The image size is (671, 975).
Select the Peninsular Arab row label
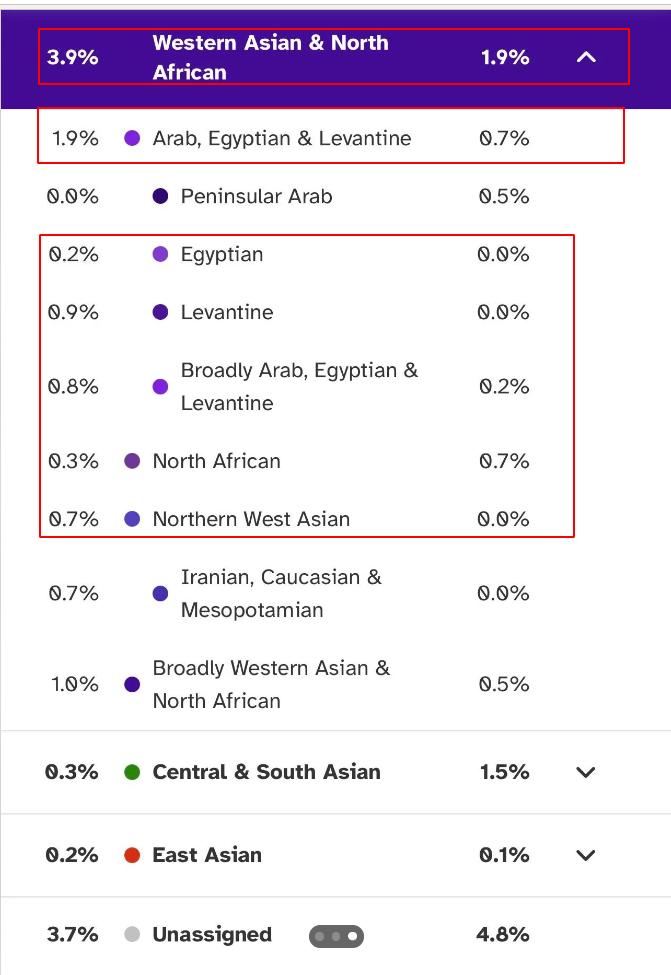(256, 197)
